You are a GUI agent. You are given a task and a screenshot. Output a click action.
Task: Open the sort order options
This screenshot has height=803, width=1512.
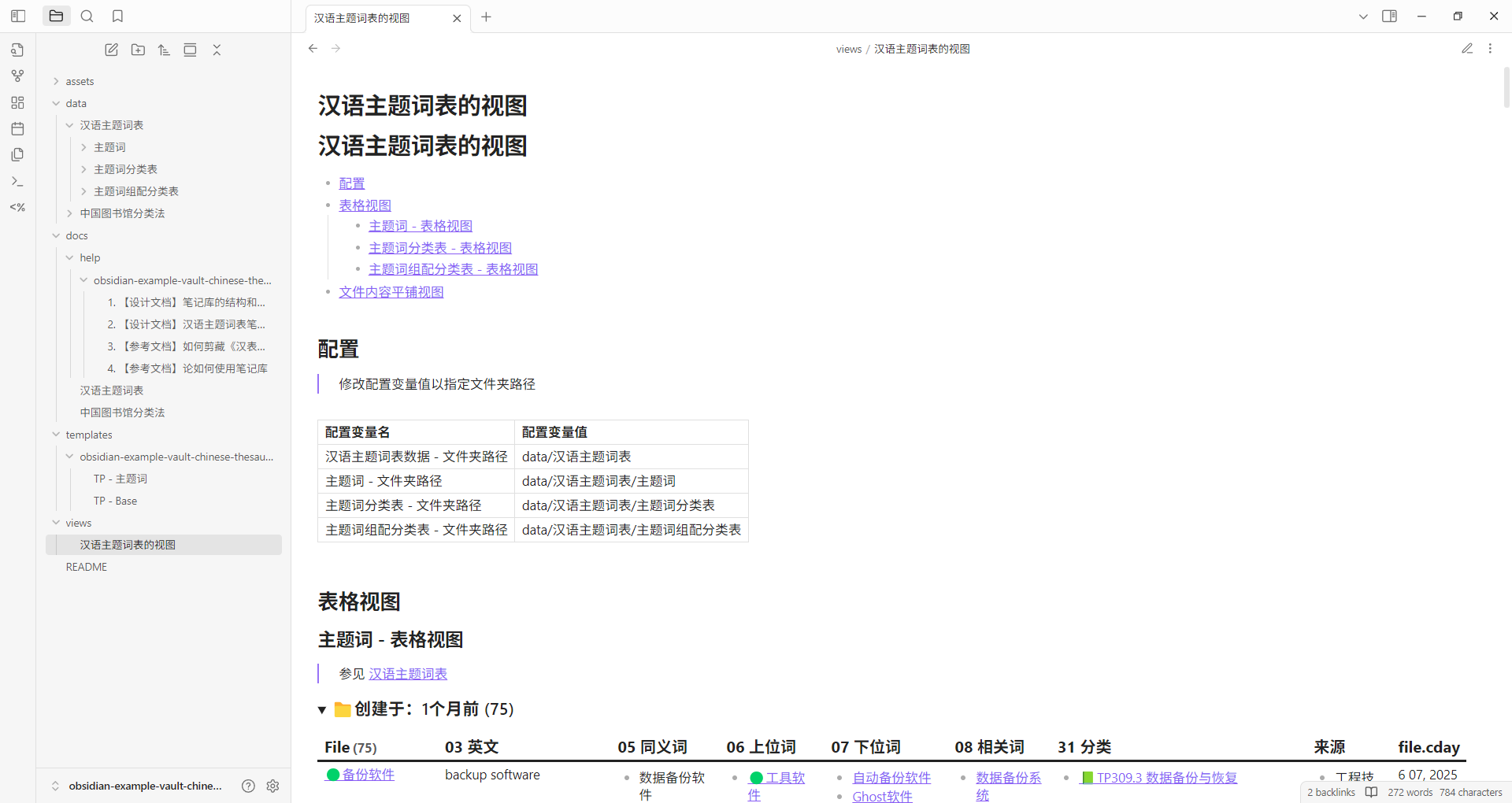(164, 50)
